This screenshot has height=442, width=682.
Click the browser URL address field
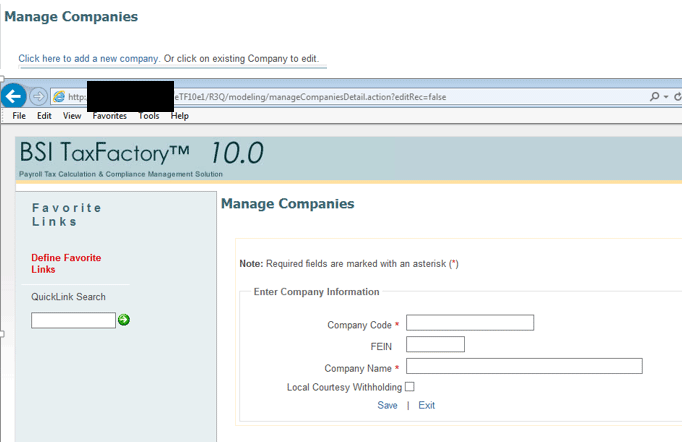pyautogui.click(x=348, y=97)
